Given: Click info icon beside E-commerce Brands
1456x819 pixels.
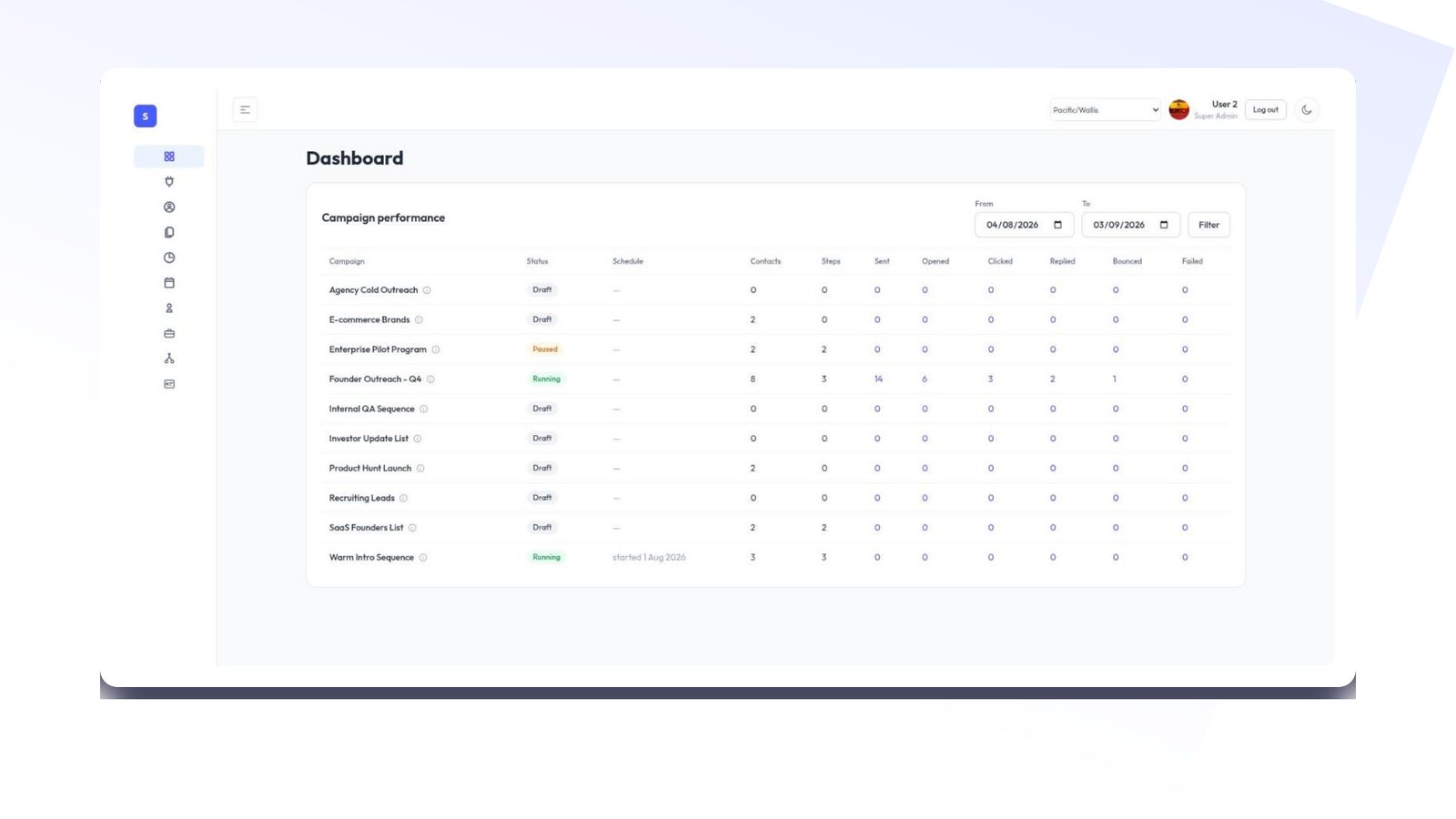Looking at the screenshot, I should click(419, 320).
